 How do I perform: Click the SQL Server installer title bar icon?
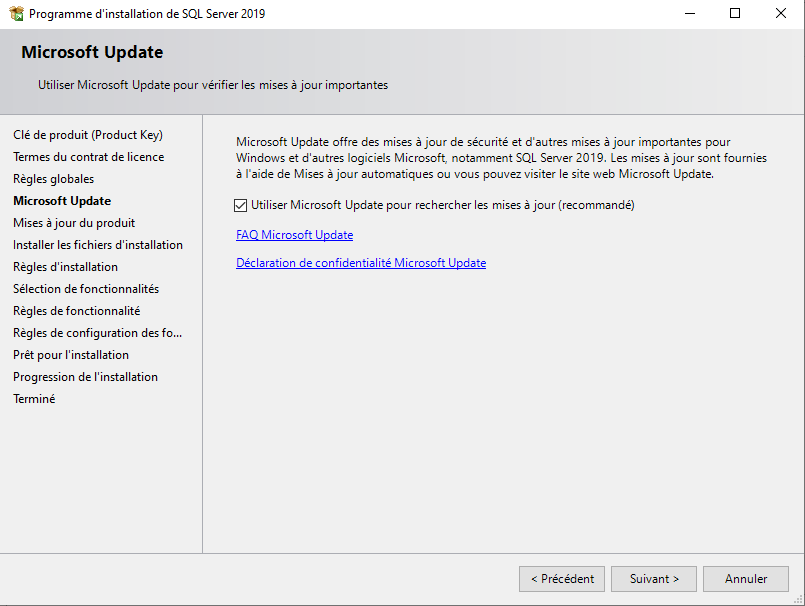pos(16,14)
